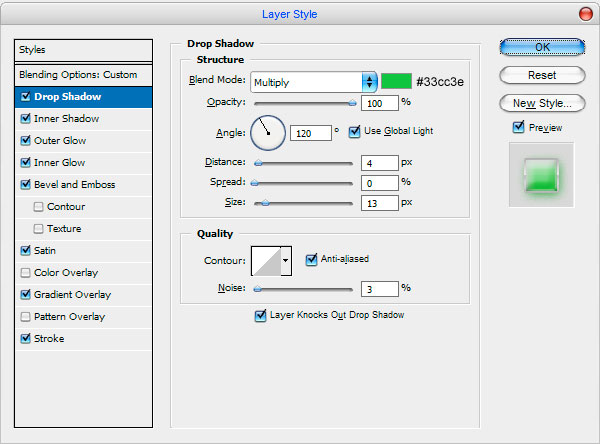Image resolution: width=600 pixels, height=444 pixels.
Task: Click the angle dial control
Action: pos(268,133)
